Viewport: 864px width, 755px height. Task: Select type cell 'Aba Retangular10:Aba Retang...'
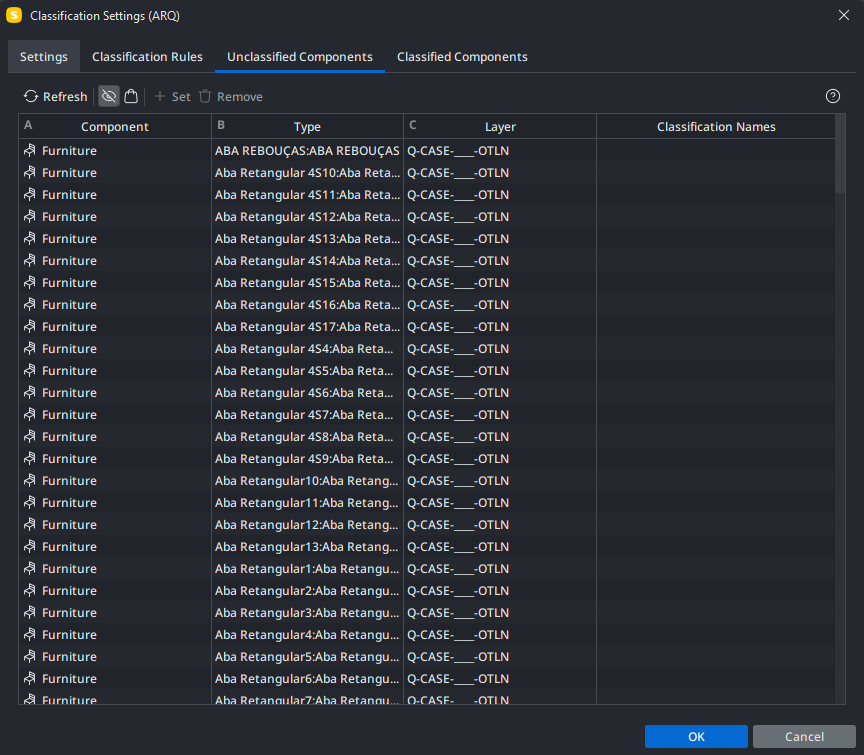coord(307,481)
